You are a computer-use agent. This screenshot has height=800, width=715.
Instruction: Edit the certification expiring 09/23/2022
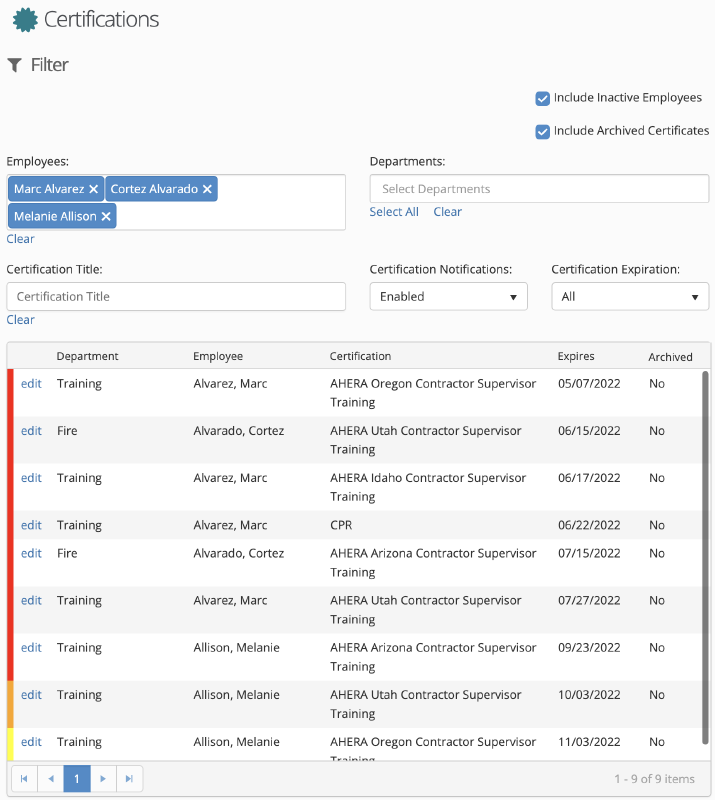tap(31, 647)
